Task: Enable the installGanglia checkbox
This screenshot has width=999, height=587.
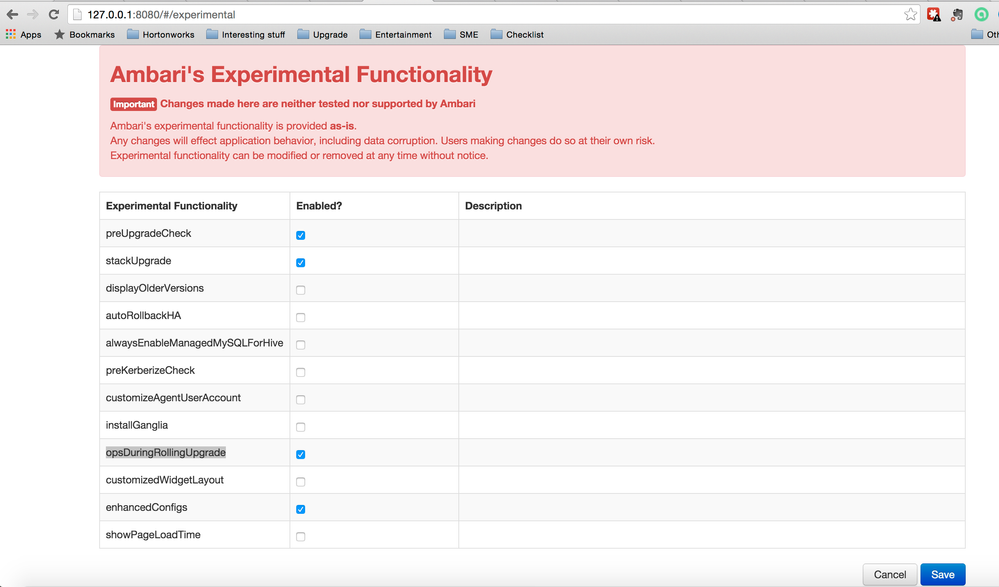Action: (x=300, y=427)
